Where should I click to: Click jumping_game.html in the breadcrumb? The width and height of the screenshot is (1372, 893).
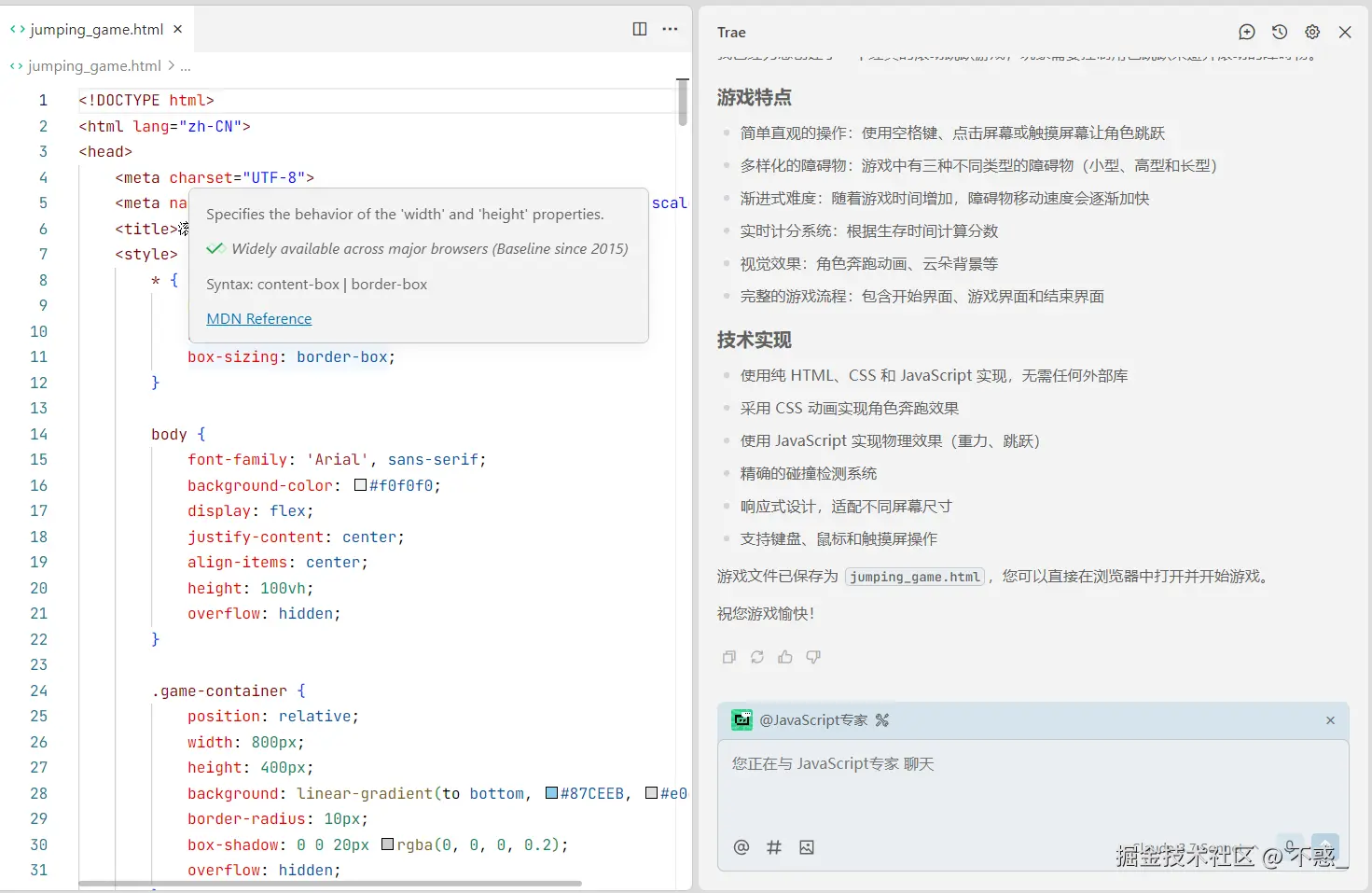pyautogui.click(x=94, y=65)
